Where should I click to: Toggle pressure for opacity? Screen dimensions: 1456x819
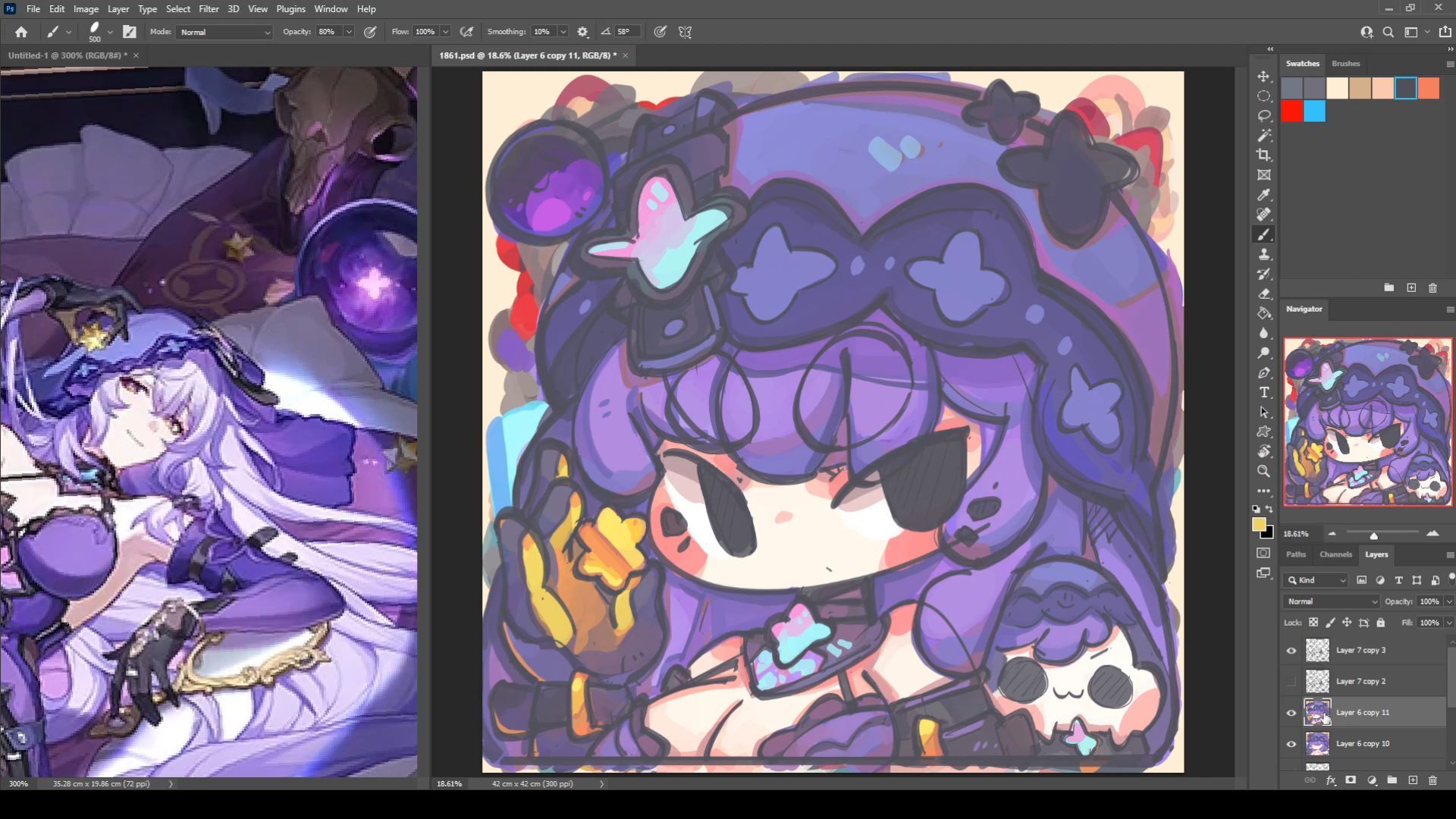370,32
